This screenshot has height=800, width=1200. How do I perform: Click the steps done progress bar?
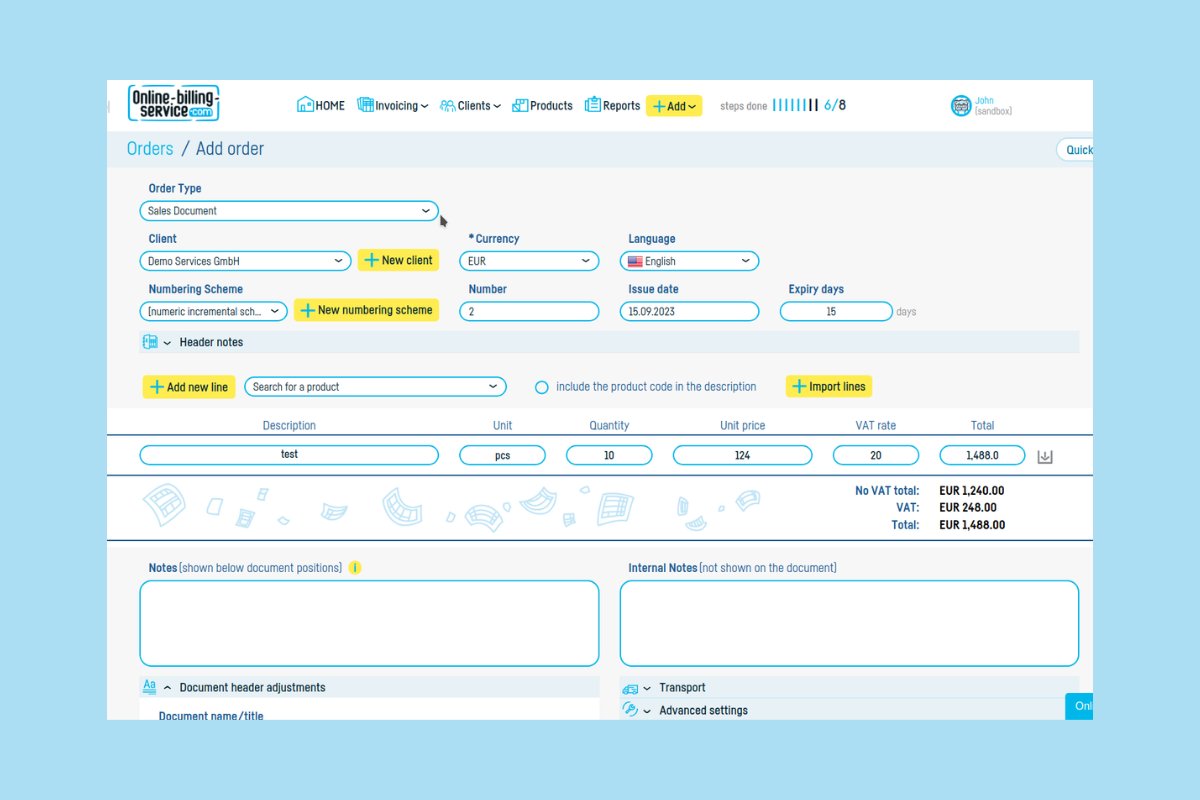[x=795, y=106]
